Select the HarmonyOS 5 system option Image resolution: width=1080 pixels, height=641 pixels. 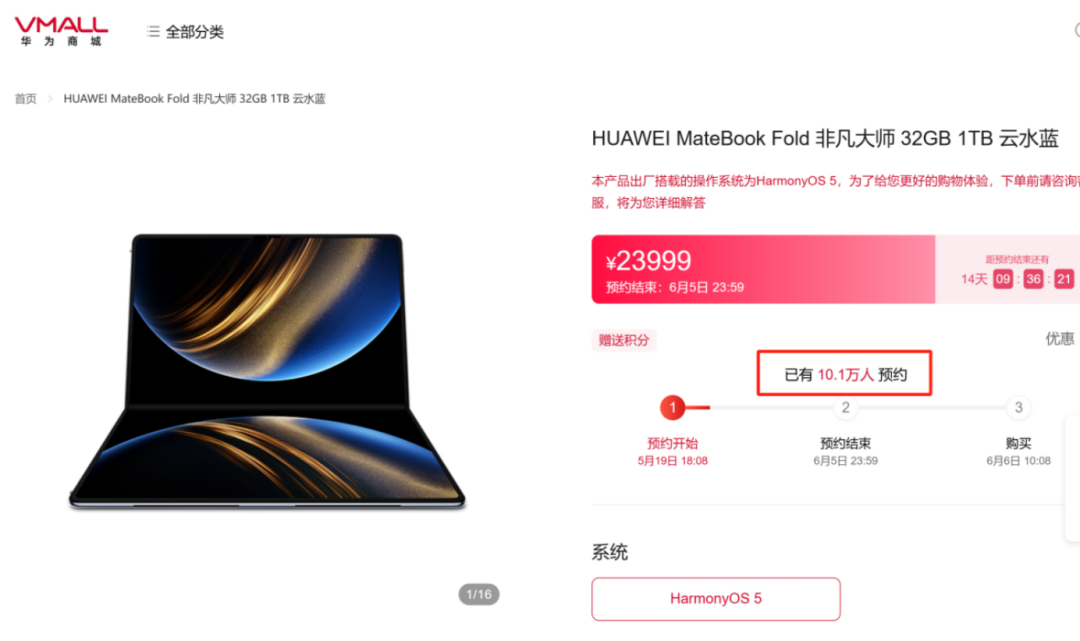(716, 599)
